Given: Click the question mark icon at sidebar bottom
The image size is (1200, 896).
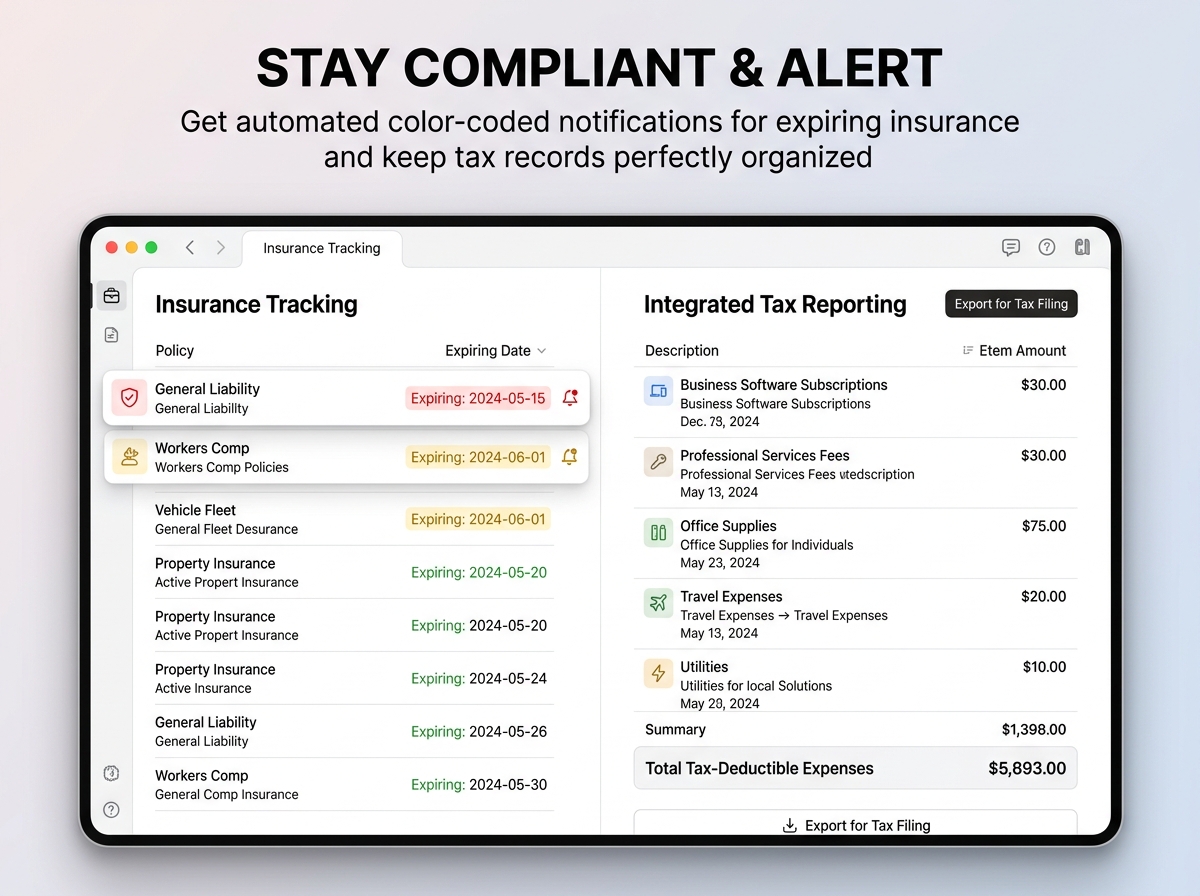Looking at the screenshot, I should pyautogui.click(x=112, y=810).
